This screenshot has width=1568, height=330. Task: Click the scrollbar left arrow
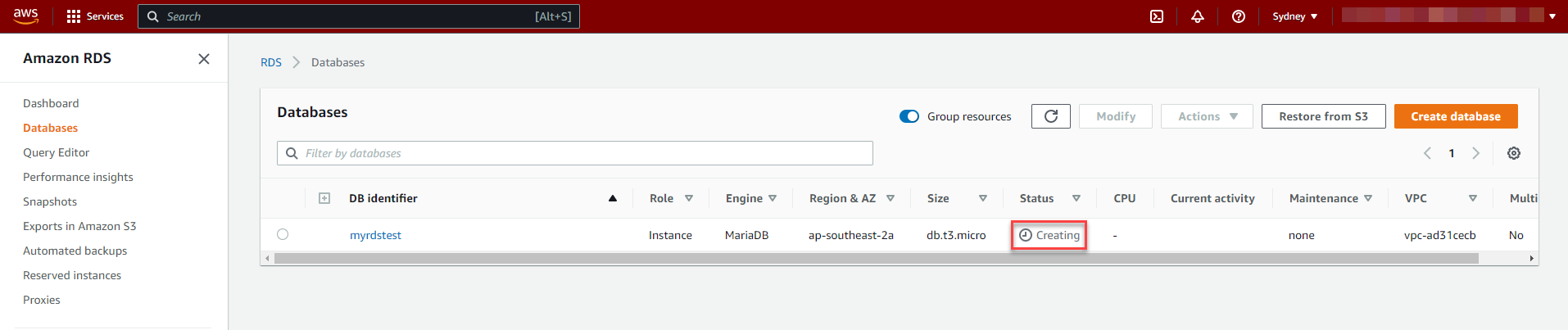pyautogui.click(x=267, y=258)
